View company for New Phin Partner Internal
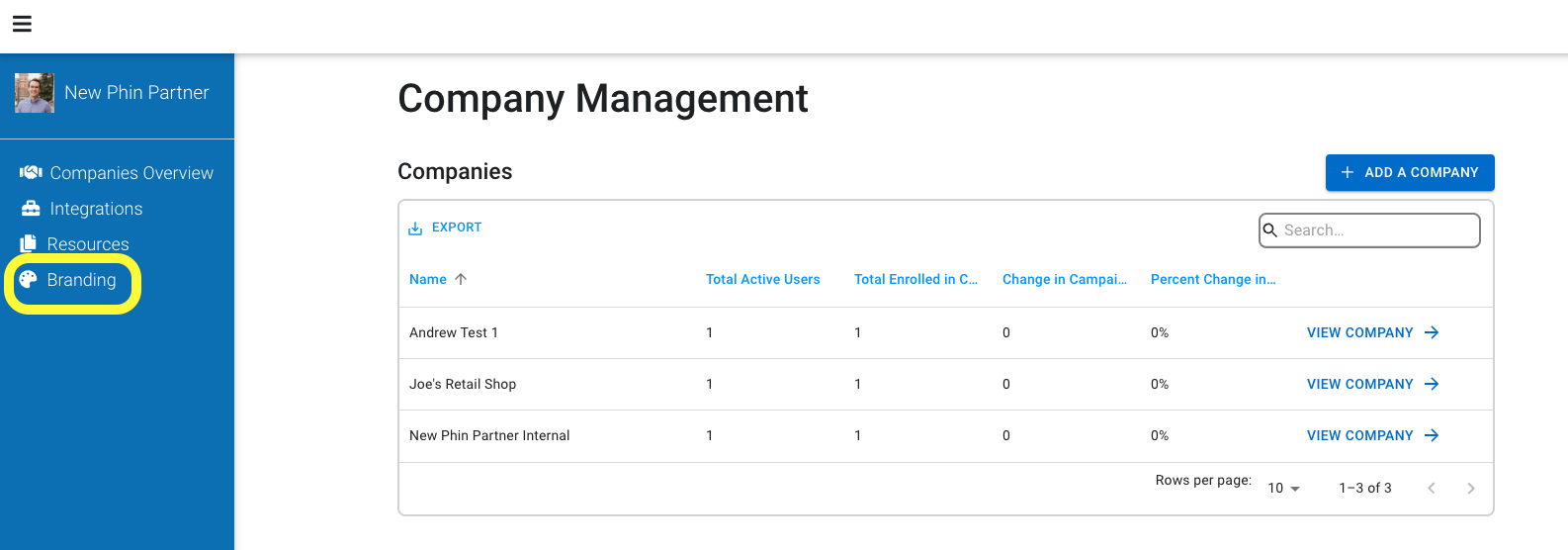Viewport: 1568px width, 550px height. pyautogui.click(x=1372, y=435)
